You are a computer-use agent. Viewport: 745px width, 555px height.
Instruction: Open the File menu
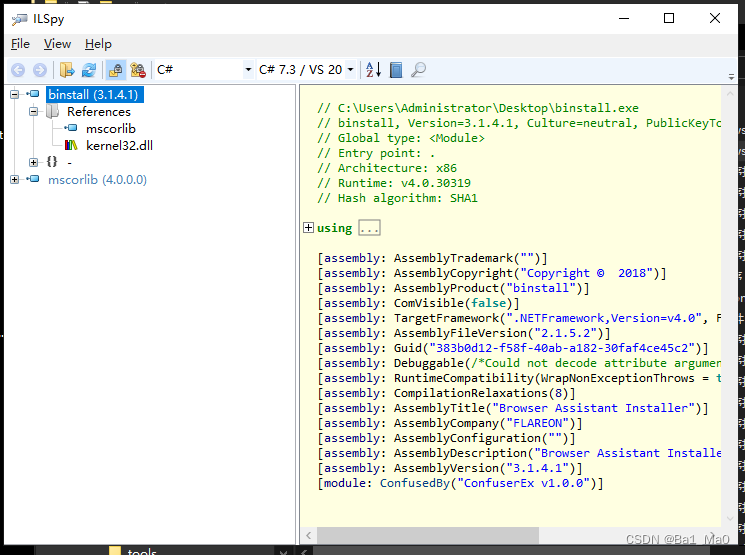pyautogui.click(x=20, y=44)
